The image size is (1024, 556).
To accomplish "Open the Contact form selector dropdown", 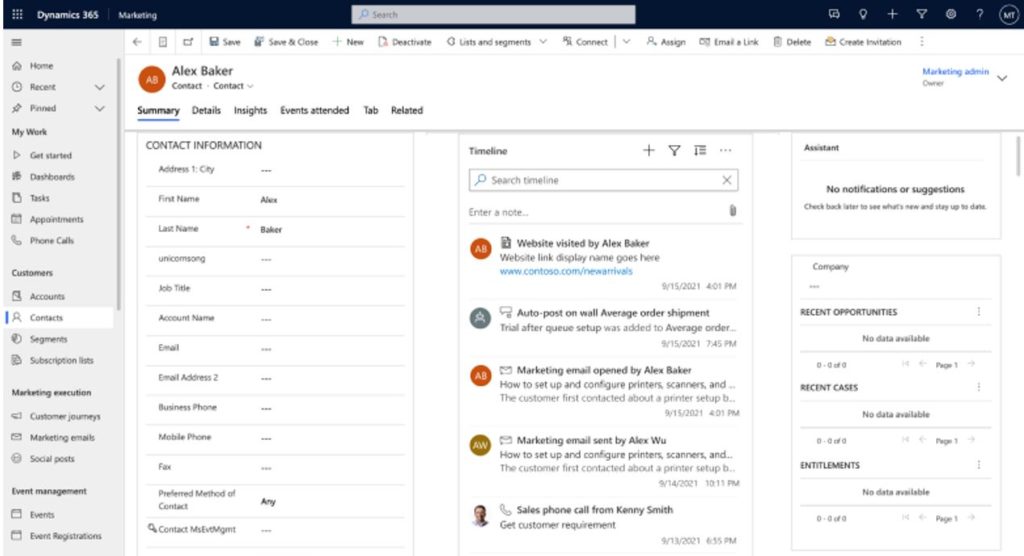I will tap(233, 86).
